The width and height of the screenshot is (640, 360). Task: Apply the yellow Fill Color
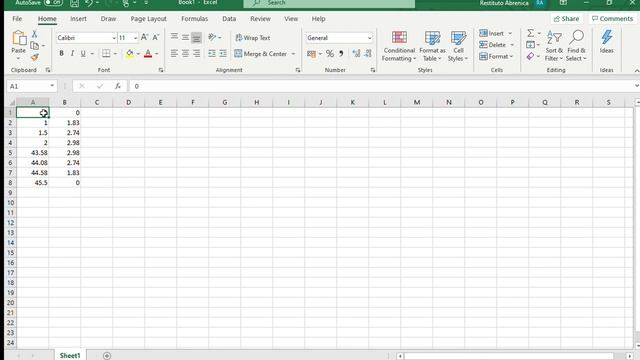click(129, 53)
